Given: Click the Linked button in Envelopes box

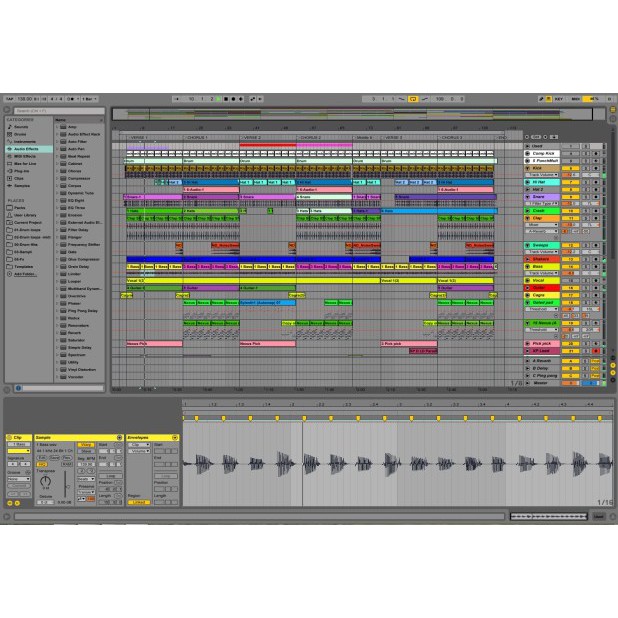Looking at the screenshot, I should pyautogui.click(x=138, y=502).
